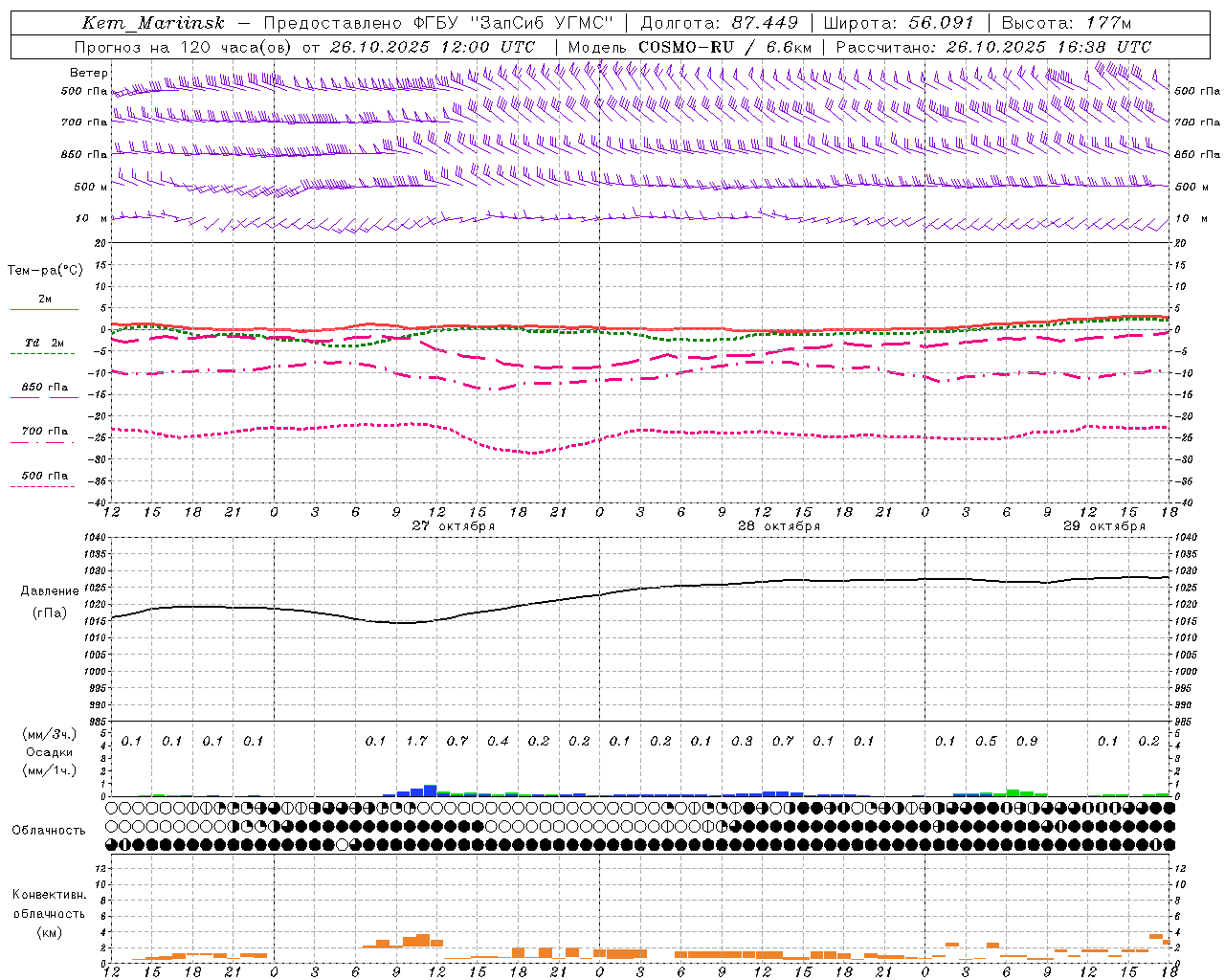Click the 'Давление' pressure panel label

[x=50, y=591]
